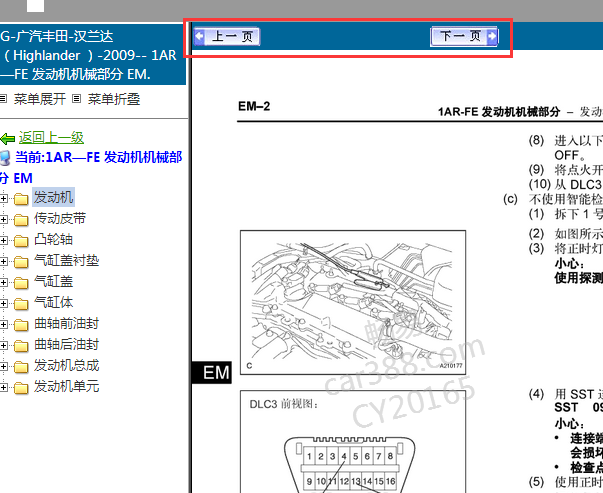Click the 曲轴前油封 folder icon
This screenshot has width=603, height=493.
coord(21,325)
